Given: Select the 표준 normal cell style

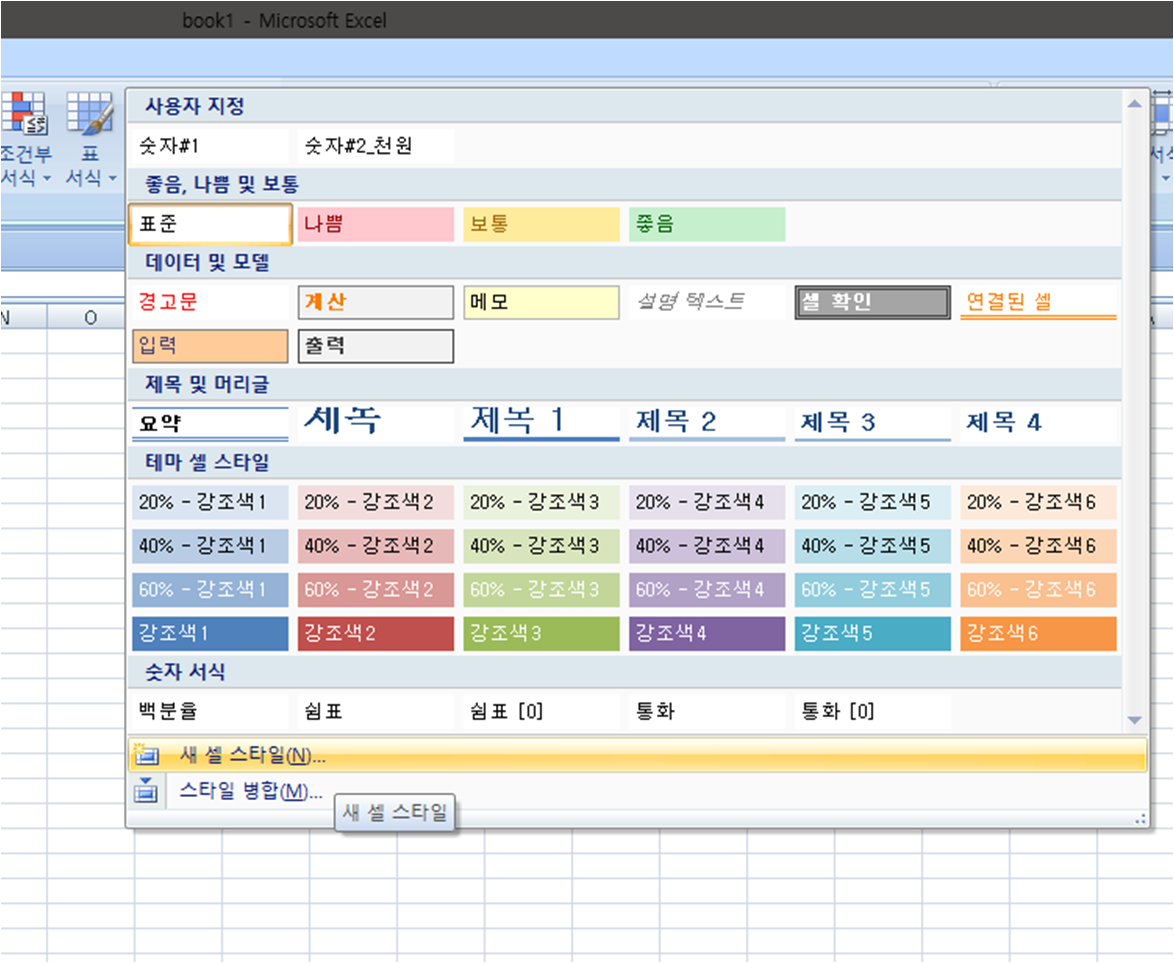Looking at the screenshot, I should [x=210, y=224].
